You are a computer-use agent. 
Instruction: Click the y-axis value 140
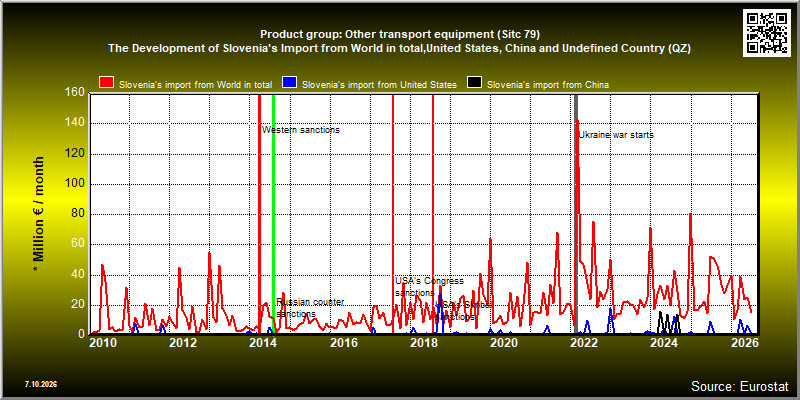[x=75, y=123]
